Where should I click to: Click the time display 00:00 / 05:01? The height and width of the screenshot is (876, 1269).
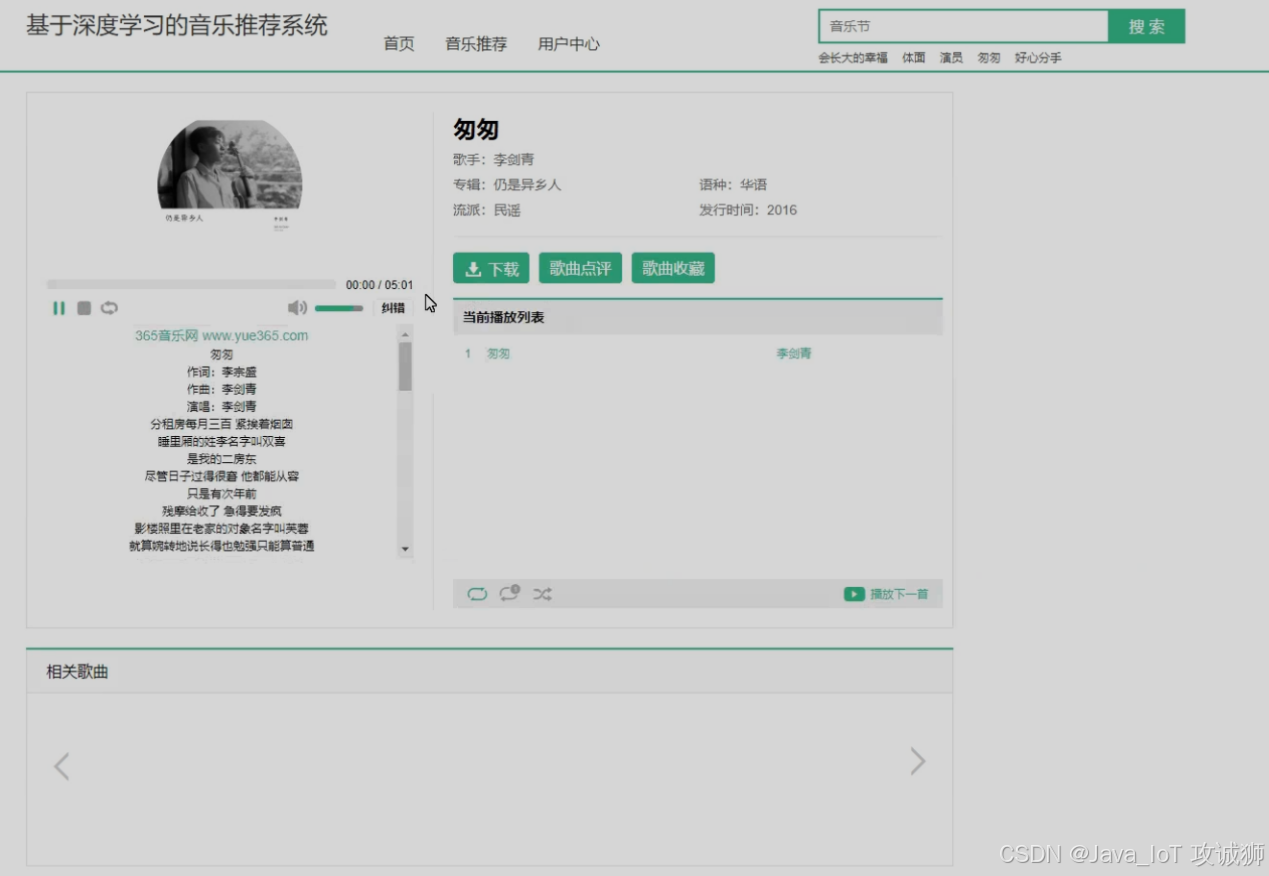379,285
